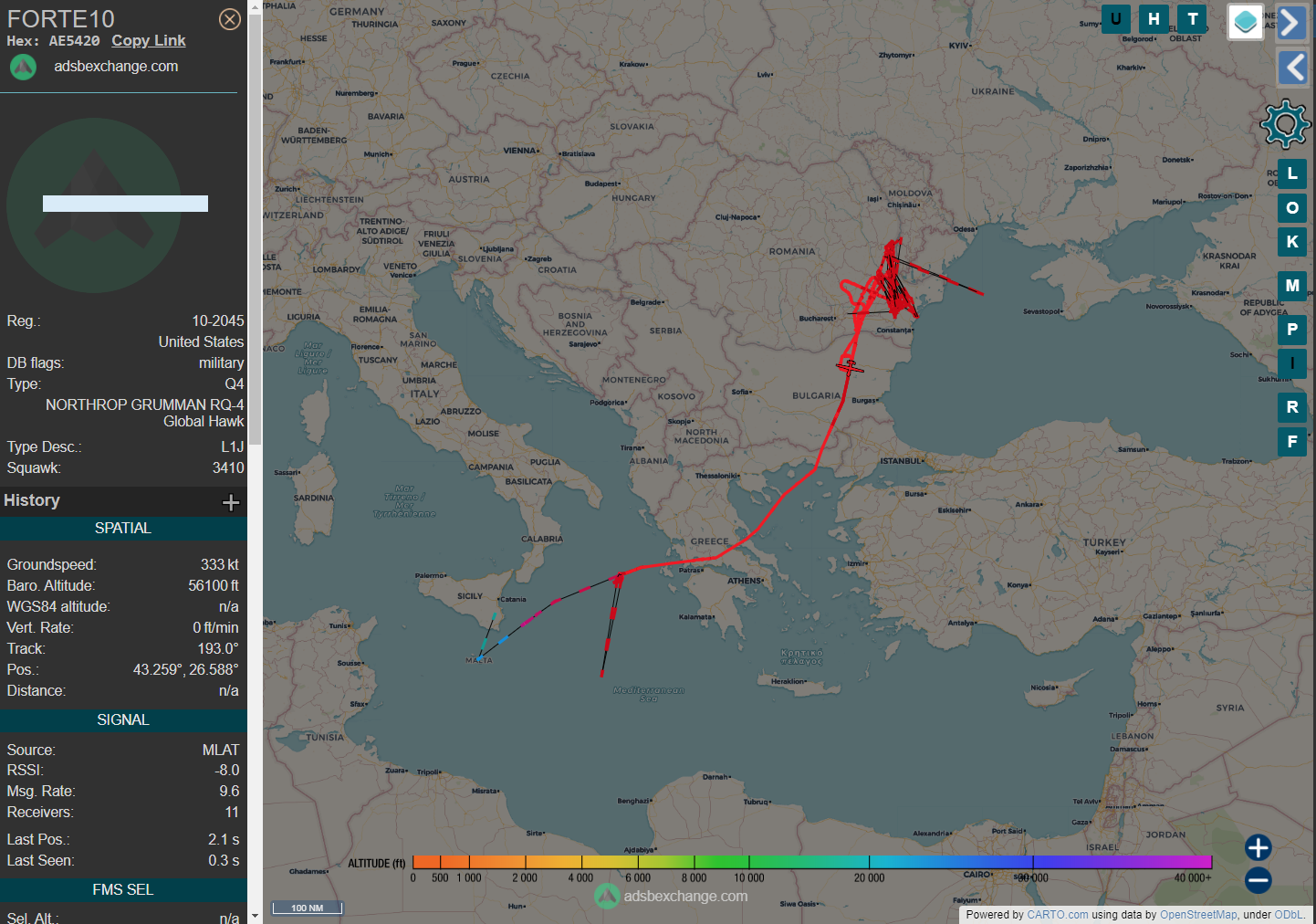Click the left arrow collapse button

click(1291, 67)
